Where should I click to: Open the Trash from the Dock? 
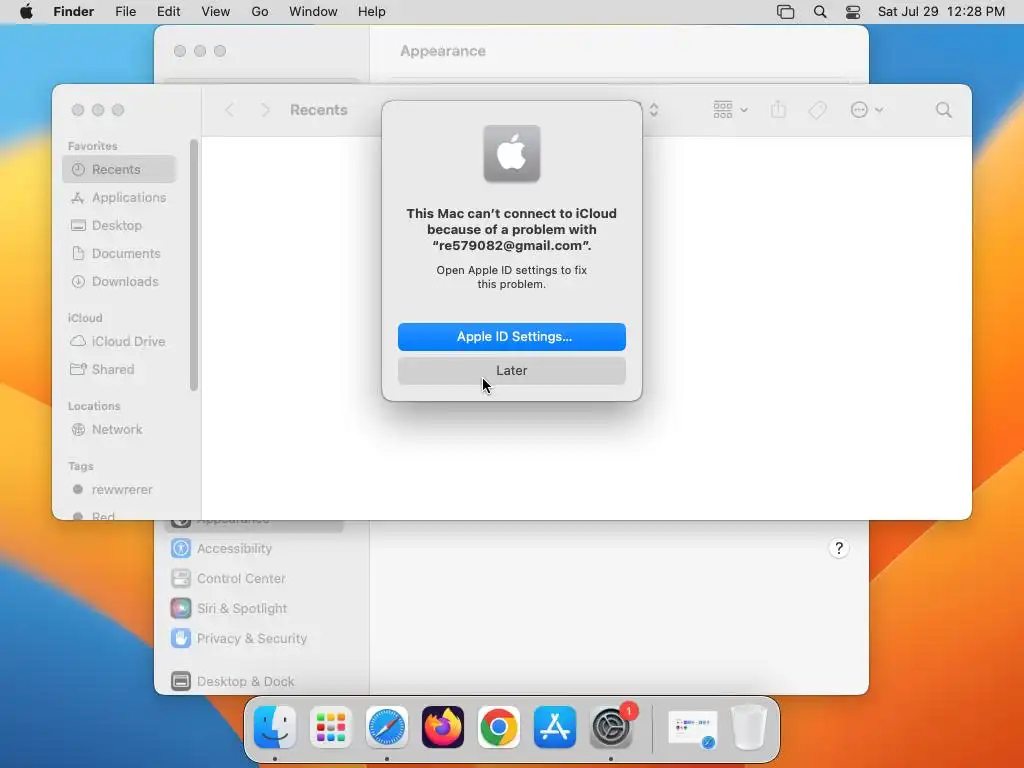750,727
